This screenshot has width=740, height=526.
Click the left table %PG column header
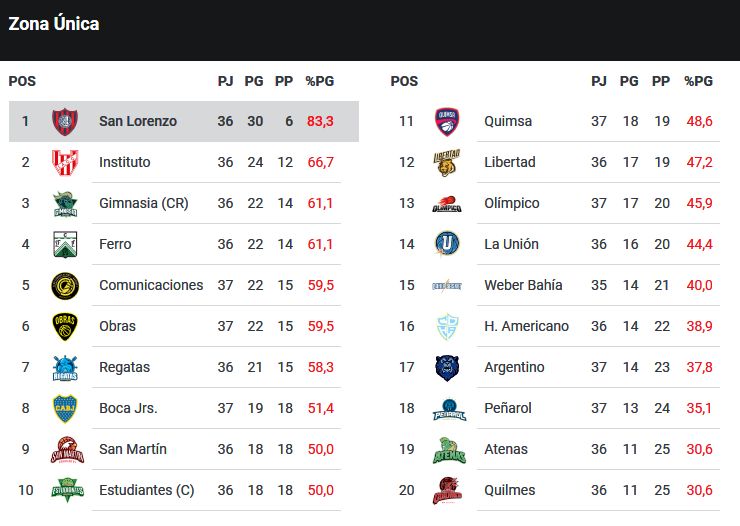[x=320, y=81]
